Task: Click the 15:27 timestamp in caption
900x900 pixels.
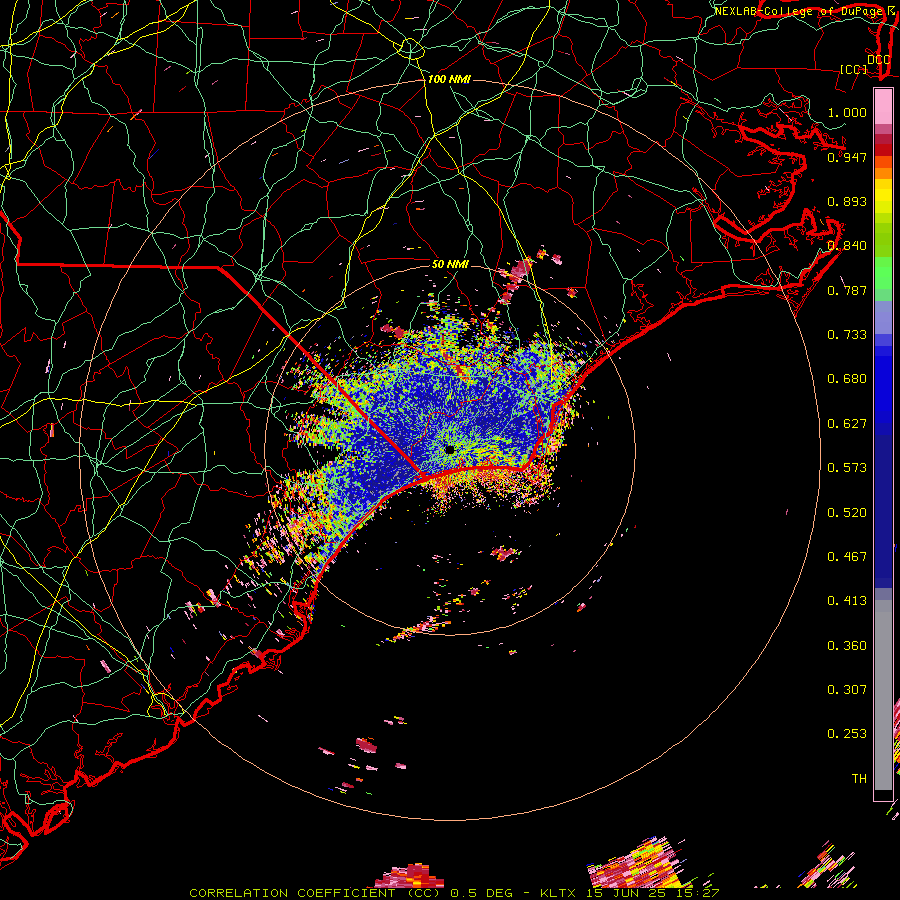Action: pos(696,893)
